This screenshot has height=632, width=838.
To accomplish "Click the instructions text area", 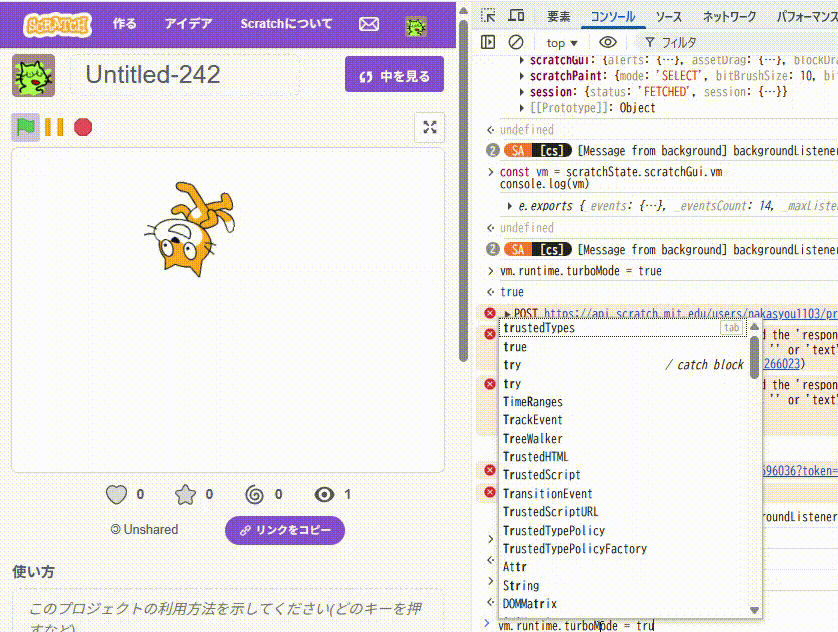I will (228, 612).
